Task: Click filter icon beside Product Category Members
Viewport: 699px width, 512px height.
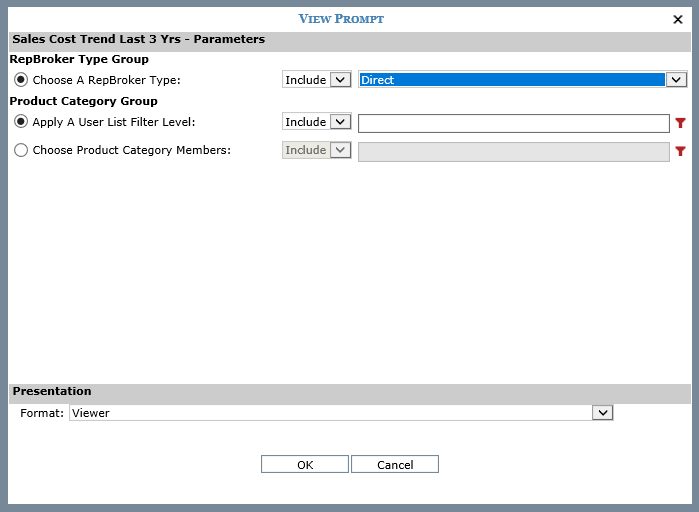Action: tap(681, 151)
